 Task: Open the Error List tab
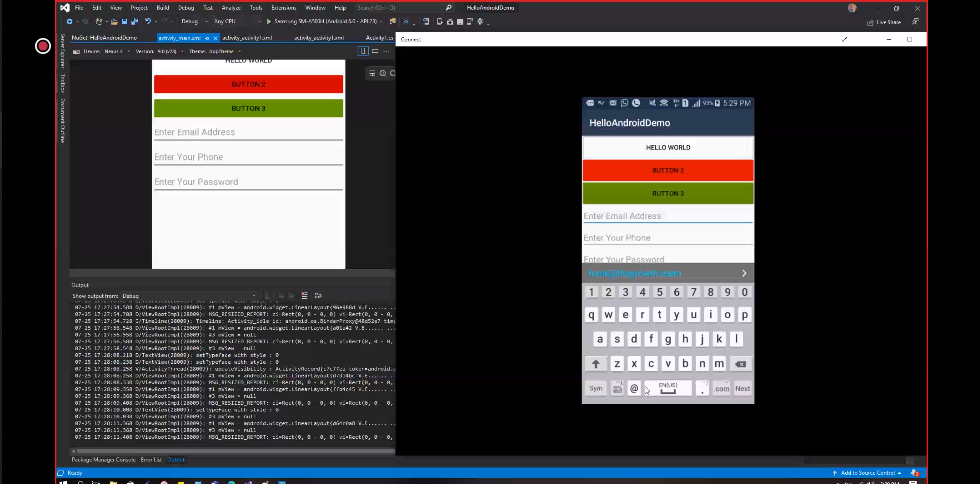tap(151, 460)
